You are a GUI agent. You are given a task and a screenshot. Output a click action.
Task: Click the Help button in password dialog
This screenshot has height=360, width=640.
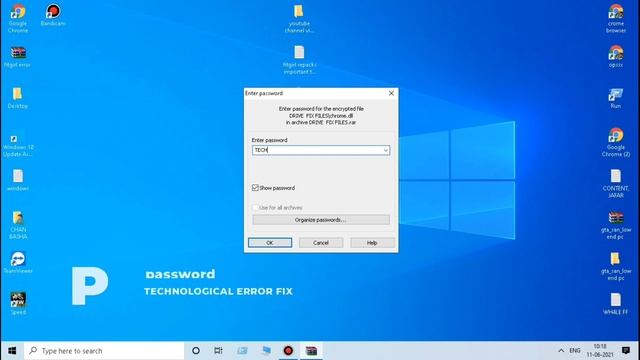(x=372, y=243)
